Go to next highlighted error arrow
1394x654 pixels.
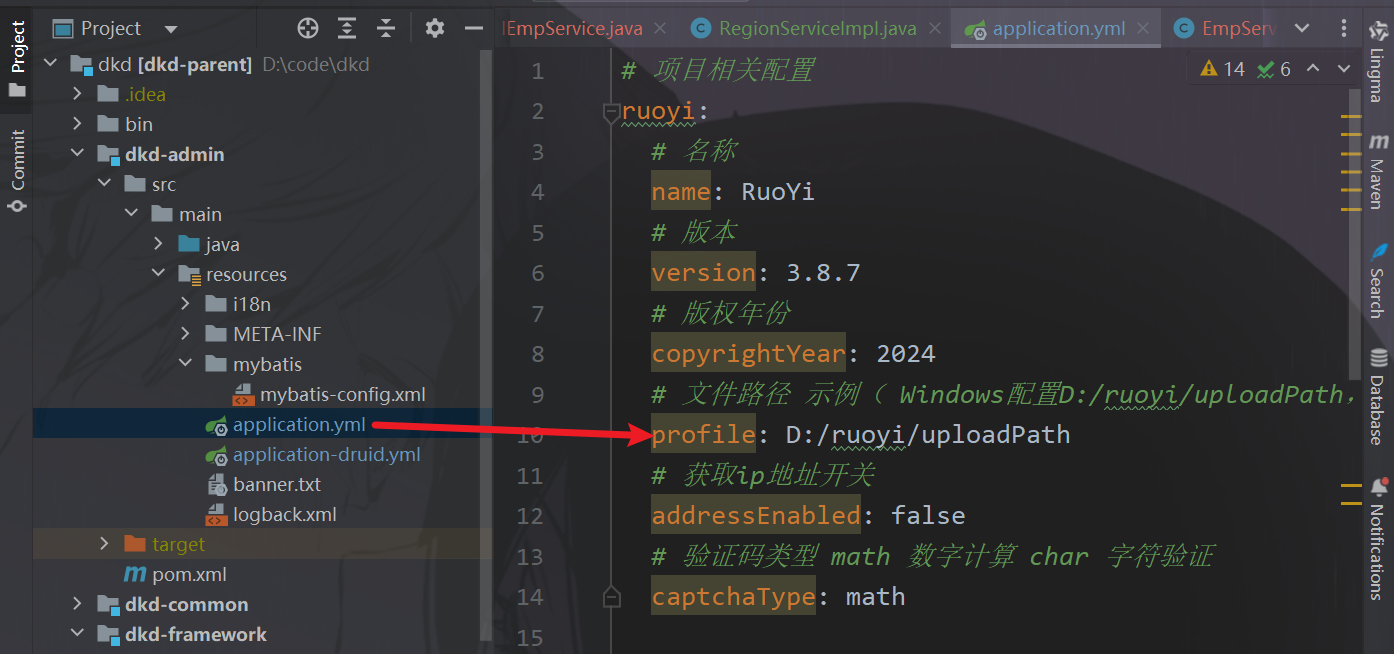point(1342,69)
